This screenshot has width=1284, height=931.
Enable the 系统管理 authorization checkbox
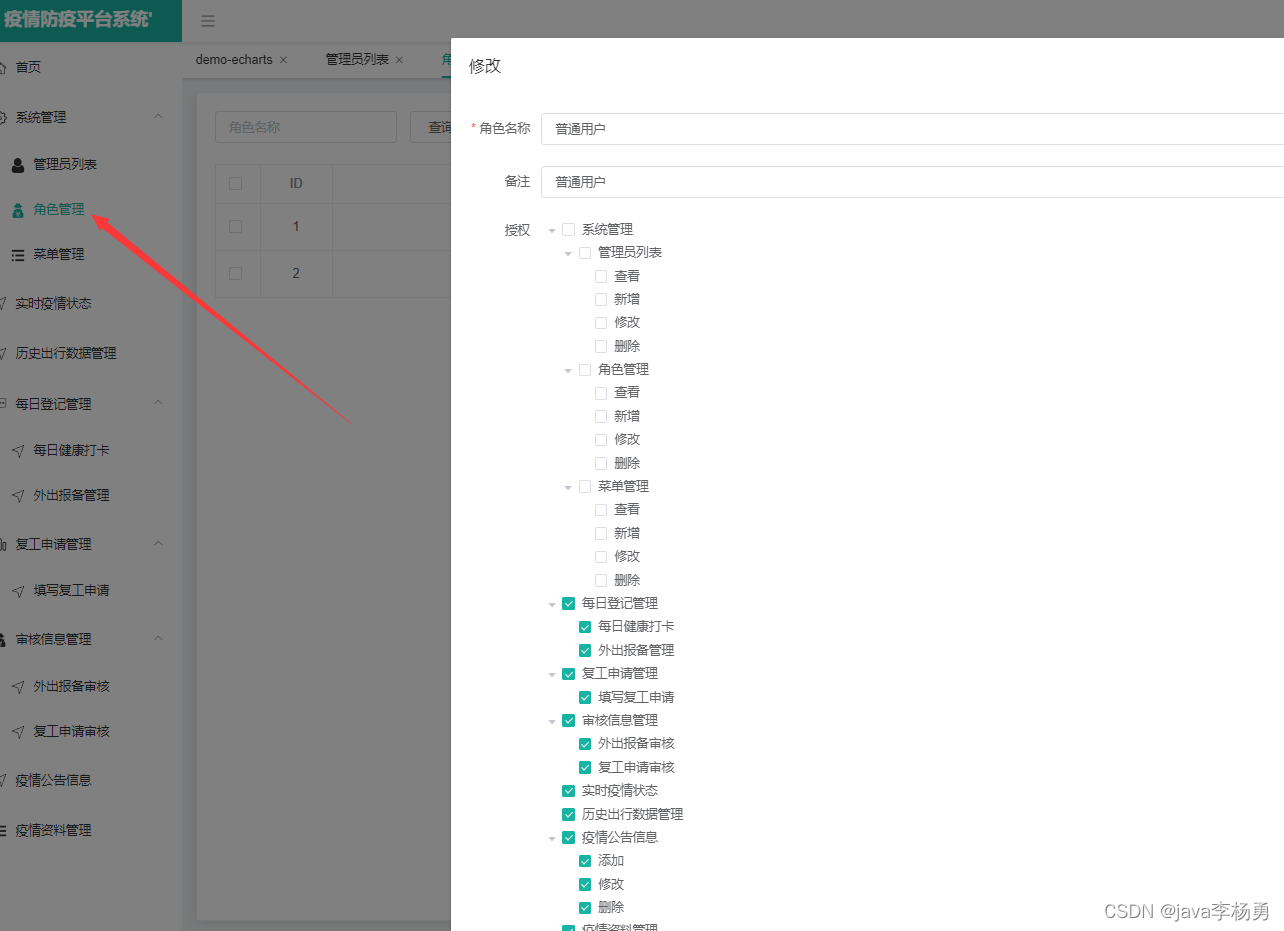pos(568,228)
